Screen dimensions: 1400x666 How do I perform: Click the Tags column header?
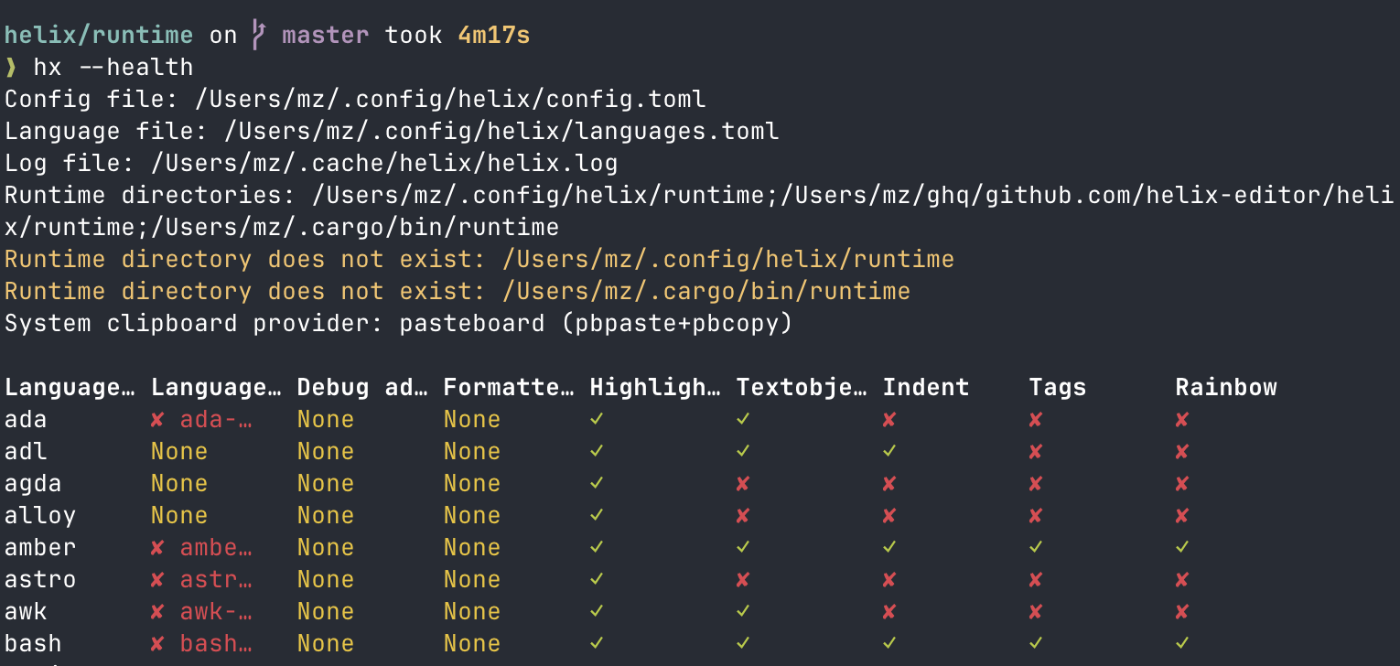(x=1058, y=388)
